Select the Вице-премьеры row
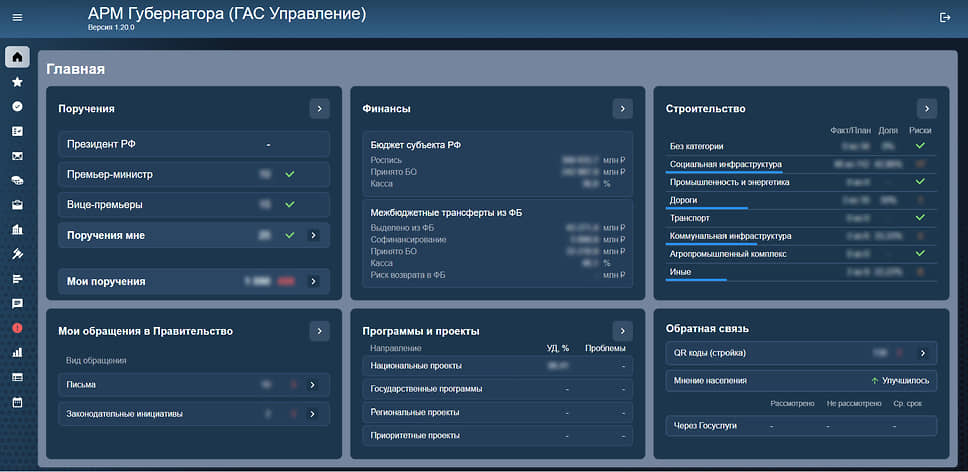 point(194,204)
